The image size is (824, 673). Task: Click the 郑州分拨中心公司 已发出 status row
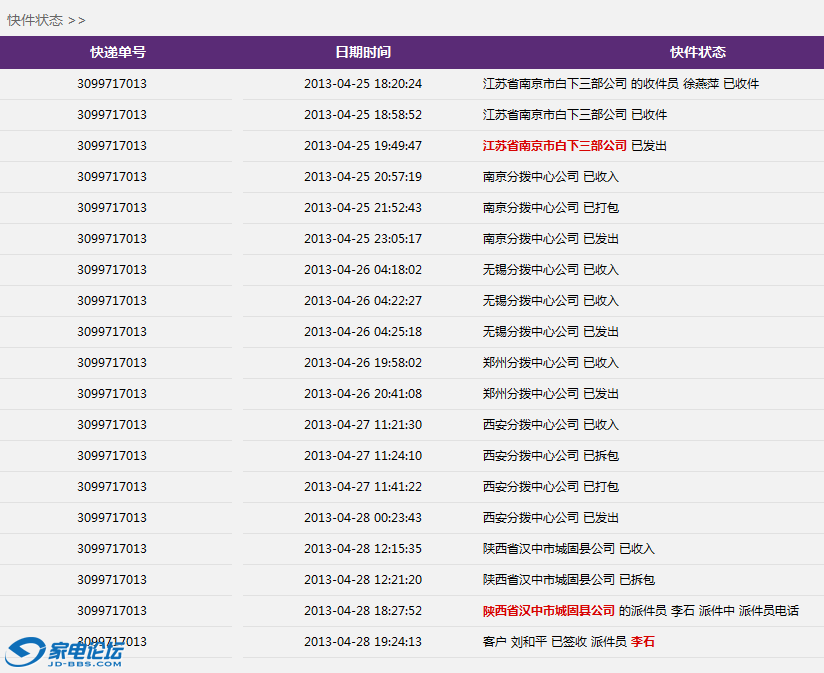coord(550,394)
